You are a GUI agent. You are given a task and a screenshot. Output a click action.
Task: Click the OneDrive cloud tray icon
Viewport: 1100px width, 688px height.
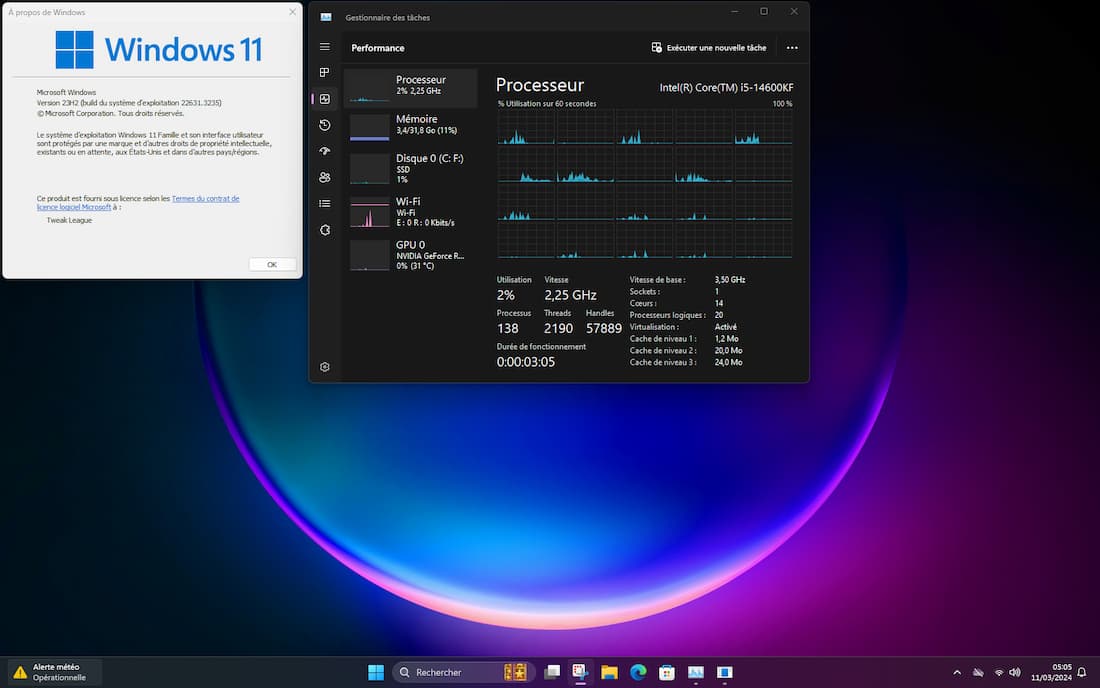[978, 673]
